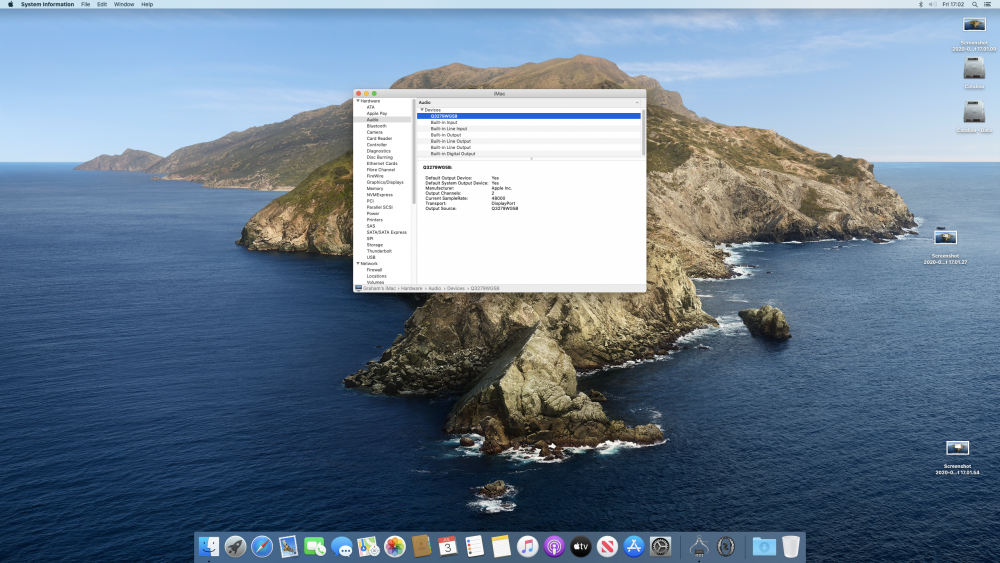Select the Catalina disk on desktop

[x=974, y=68]
